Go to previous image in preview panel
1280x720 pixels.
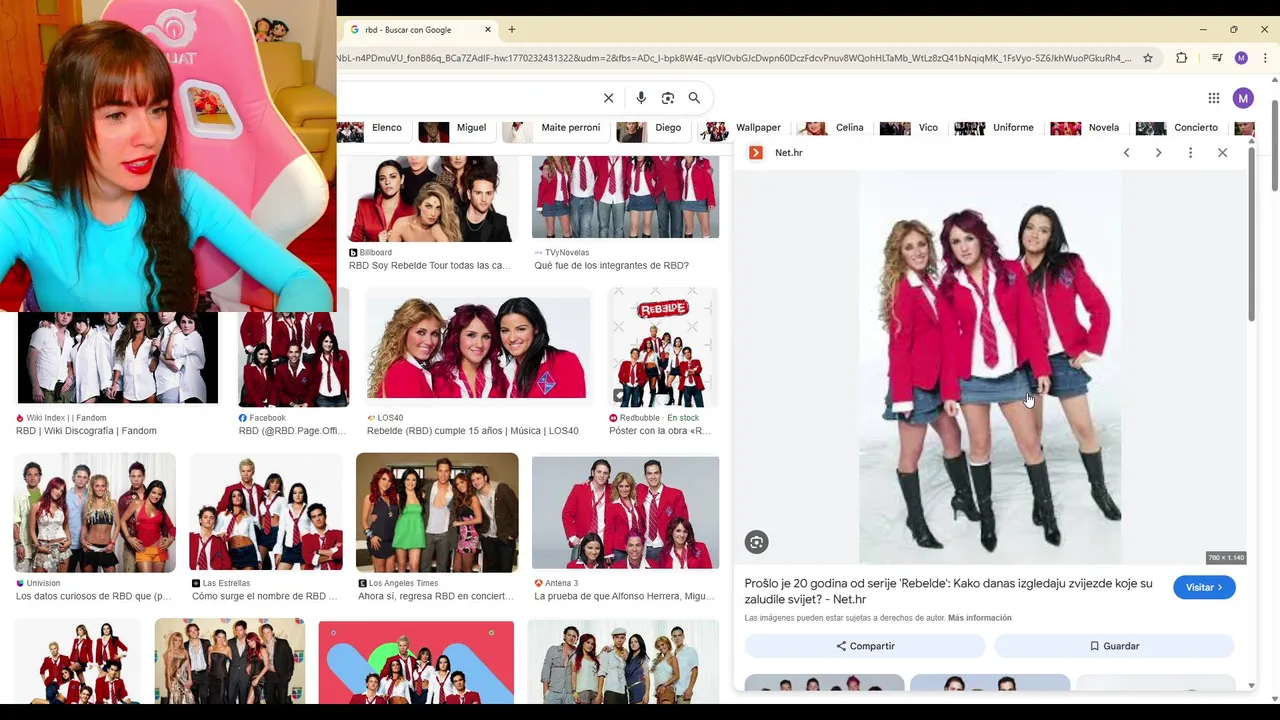[x=1127, y=153]
